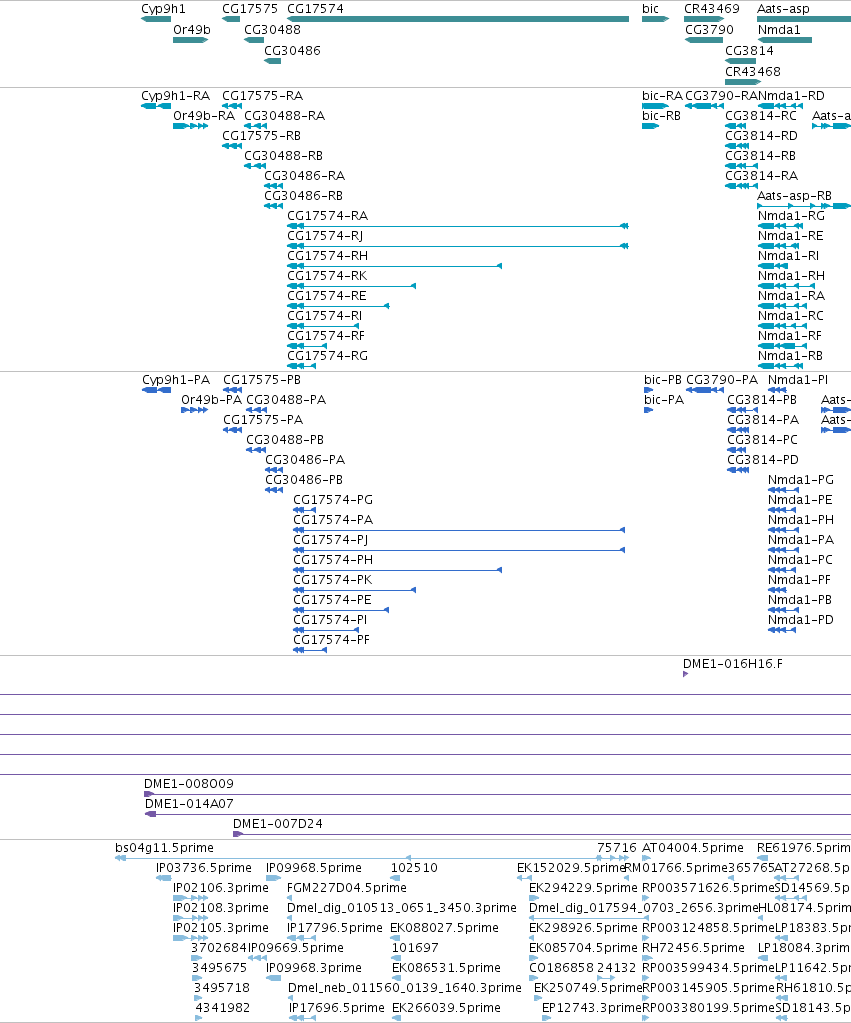Select protein CG17574-PA
The height and width of the screenshot is (1023, 851).
pyautogui.click(x=333, y=520)
